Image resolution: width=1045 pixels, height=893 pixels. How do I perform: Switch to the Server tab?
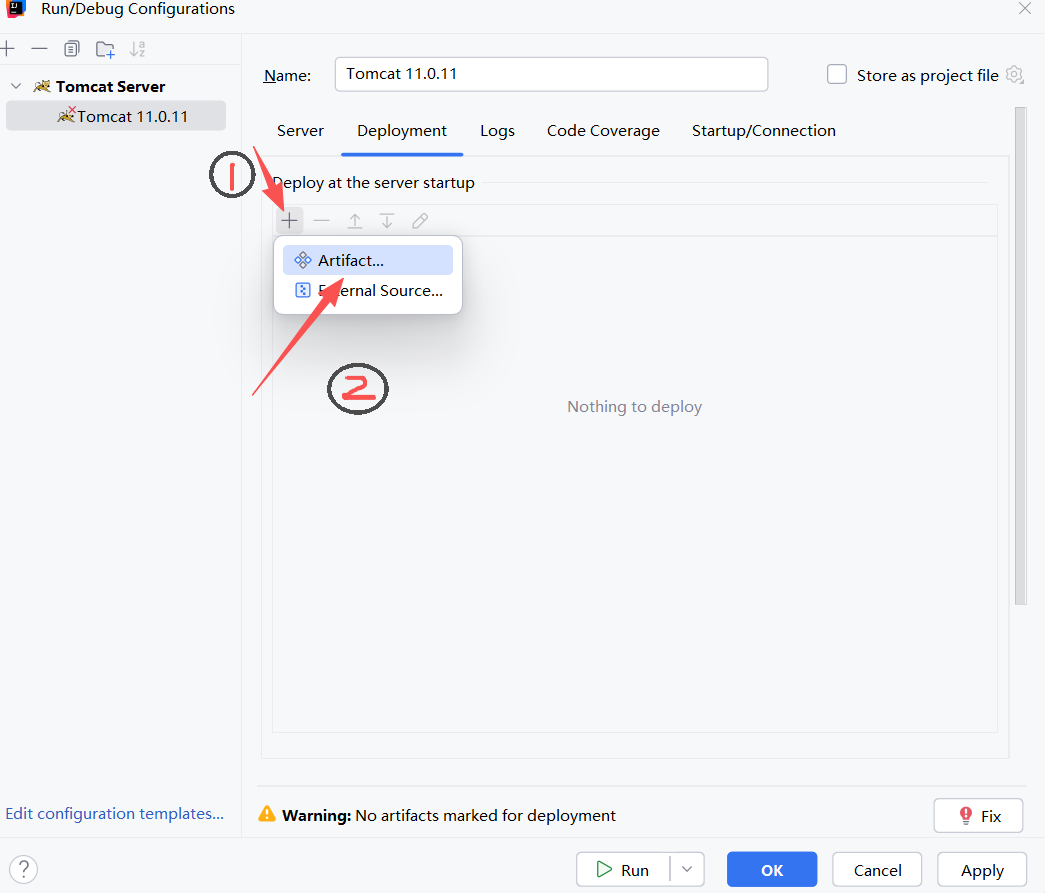301,131
